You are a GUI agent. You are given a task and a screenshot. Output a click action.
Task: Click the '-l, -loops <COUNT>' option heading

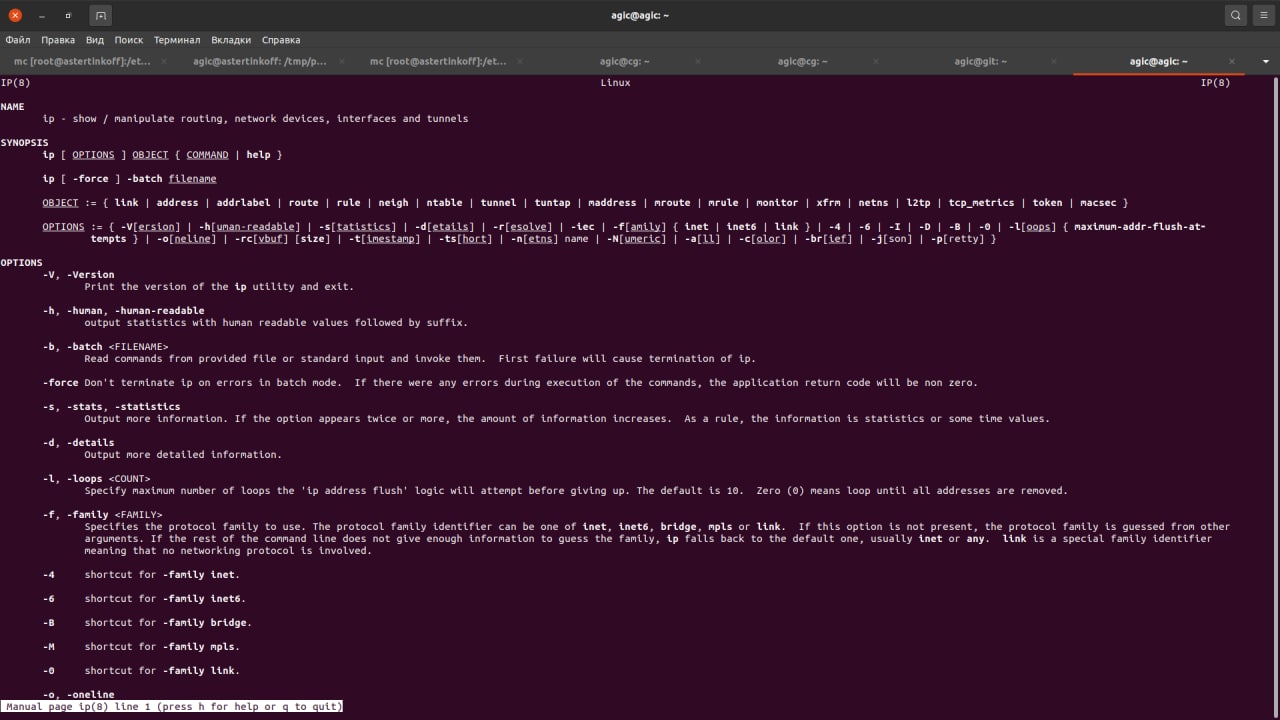click(x=96, y=479)
